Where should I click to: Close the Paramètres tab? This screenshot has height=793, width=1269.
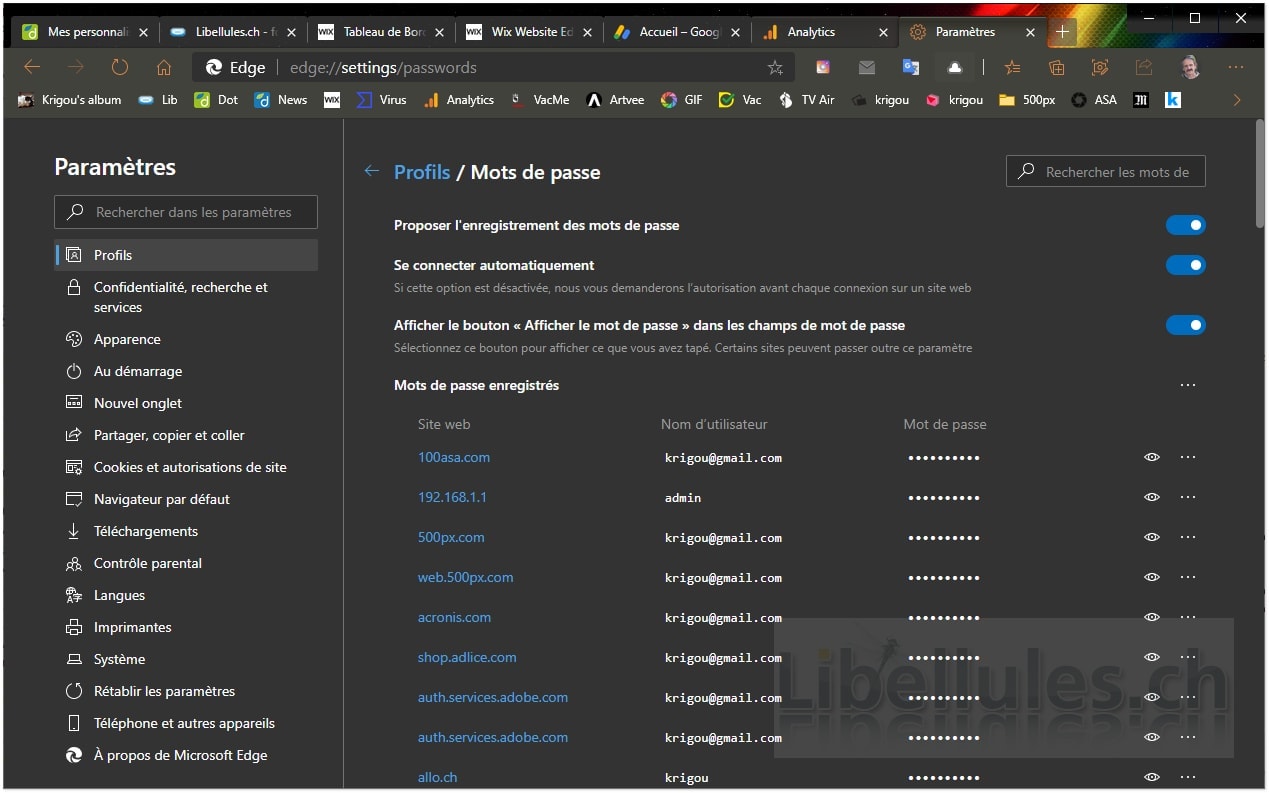(1030, 32)
